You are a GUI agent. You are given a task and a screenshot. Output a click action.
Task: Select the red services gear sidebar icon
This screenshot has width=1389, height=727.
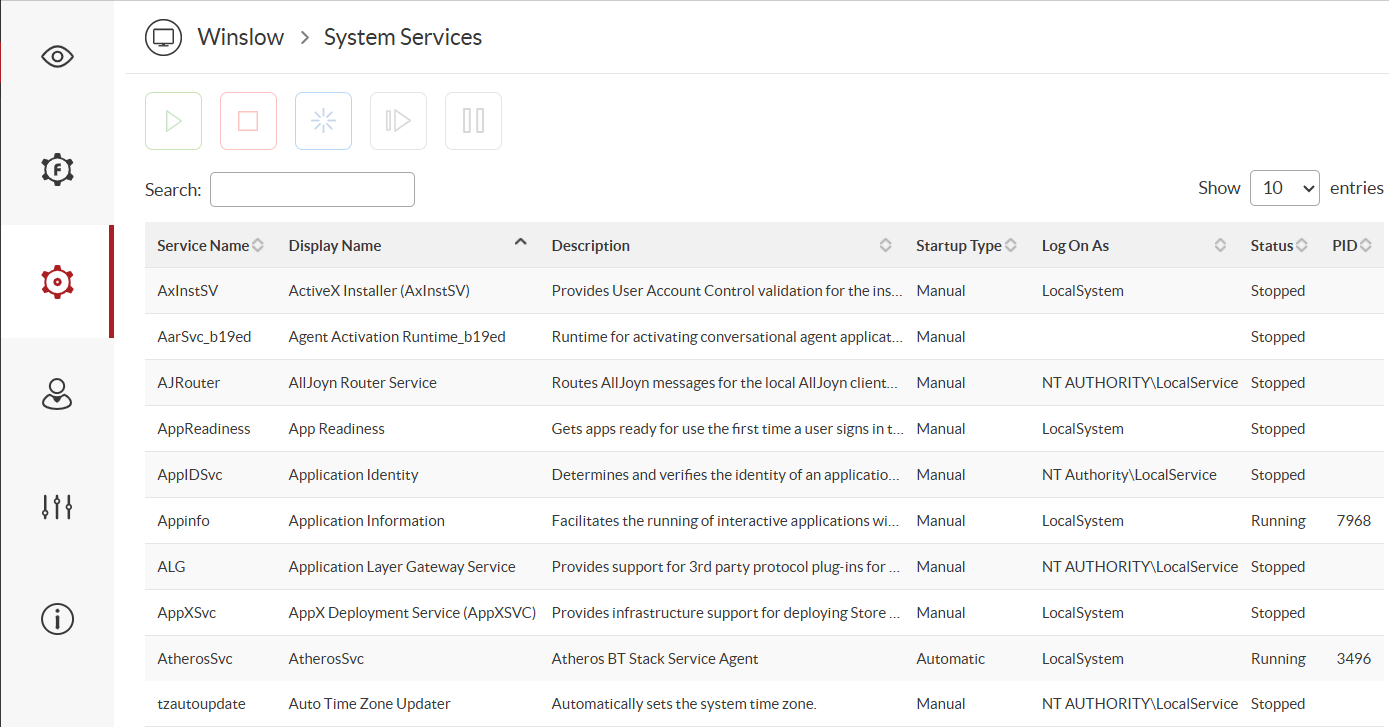(57, 282)
